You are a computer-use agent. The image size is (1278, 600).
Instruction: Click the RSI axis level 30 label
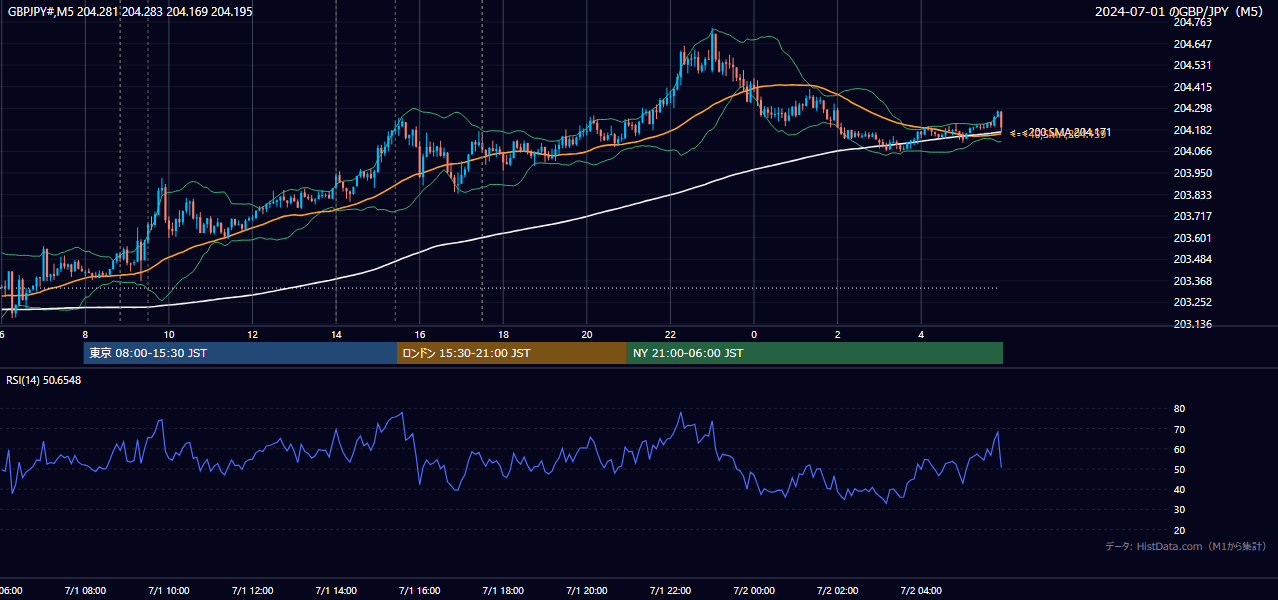coord(1179,510)
